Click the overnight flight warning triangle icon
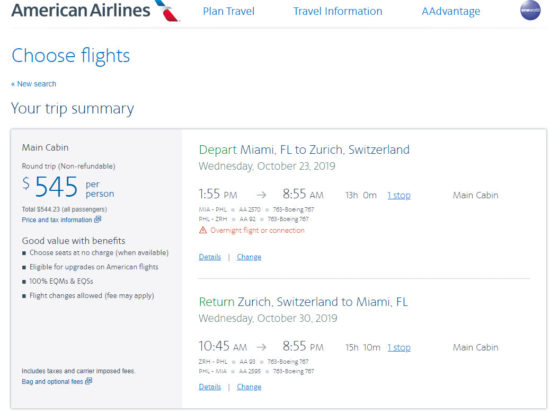This screenshot has height=412, width=550. coord(203,230)
